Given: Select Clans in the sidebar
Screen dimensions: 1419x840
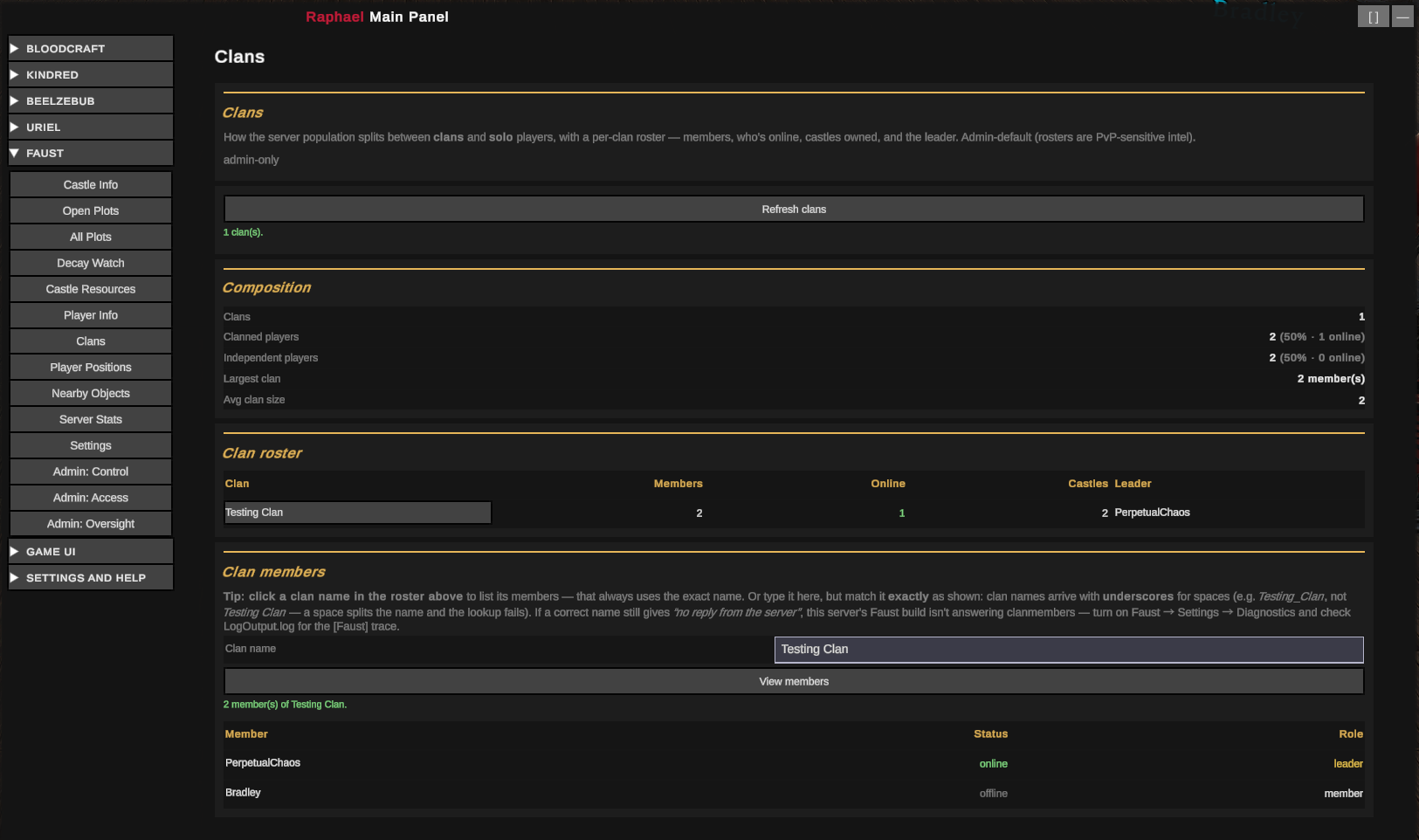Looking at the screenshot, I should click(91, 341).
